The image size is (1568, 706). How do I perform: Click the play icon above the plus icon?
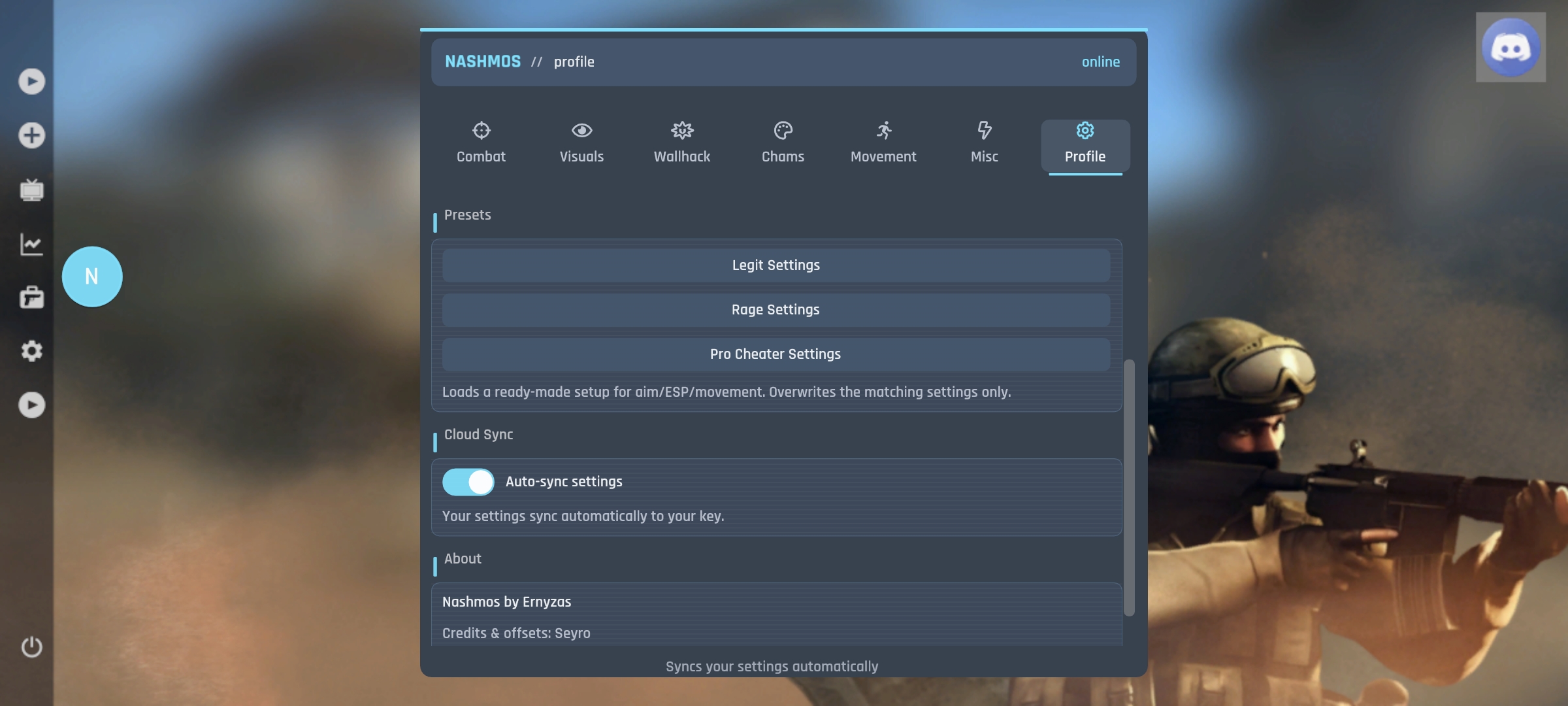click(x=31, y=81)
